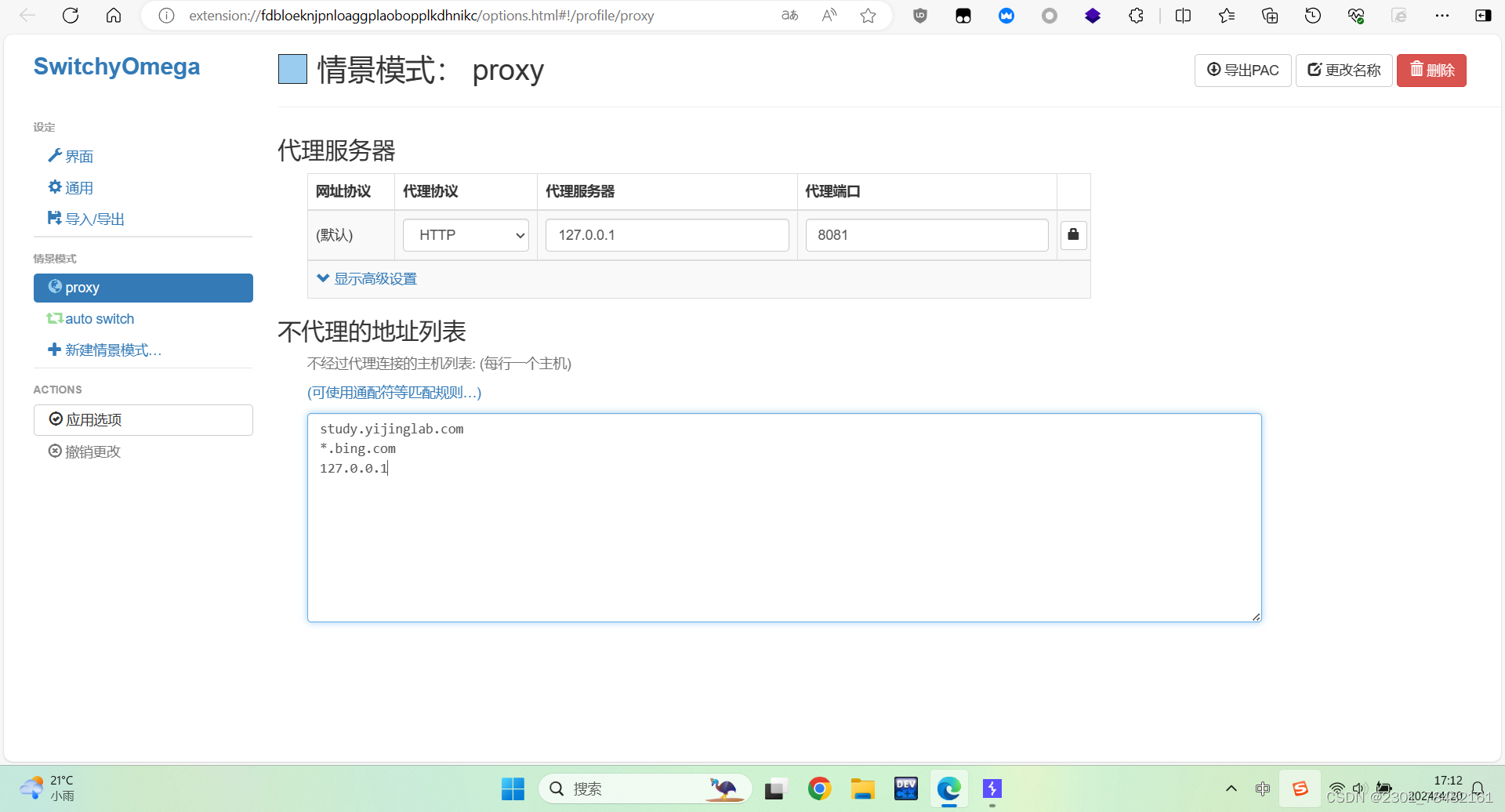This screenshot has height=812, width=1505.
Task: Open the wildcard rules help link
Action: tap(394, 393)
